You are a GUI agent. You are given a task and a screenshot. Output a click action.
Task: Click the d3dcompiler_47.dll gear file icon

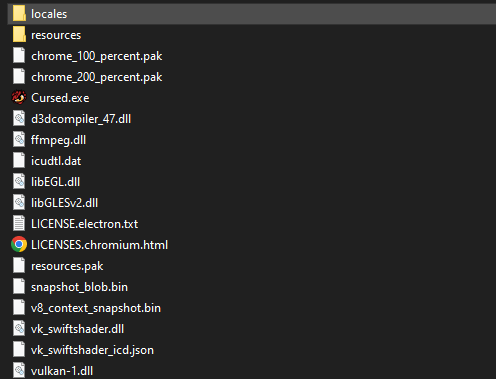[x=19, y=119]
